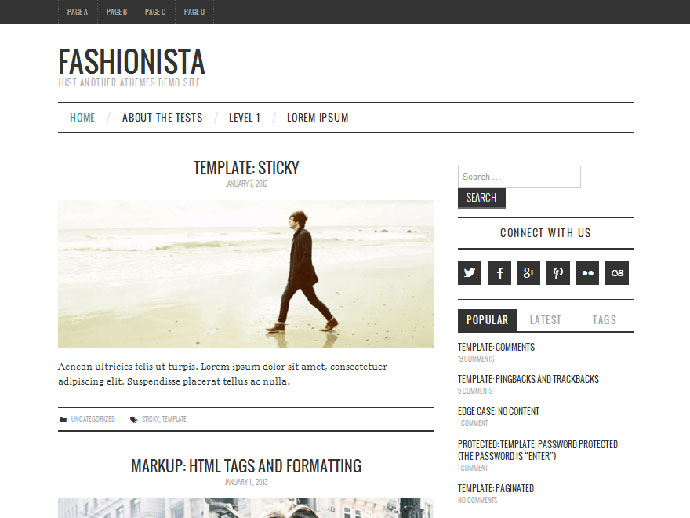The height and width of the screenshot is (518, 690).
Task: Open the Template: Sticky post title
Action: click(x=246, y=168)
